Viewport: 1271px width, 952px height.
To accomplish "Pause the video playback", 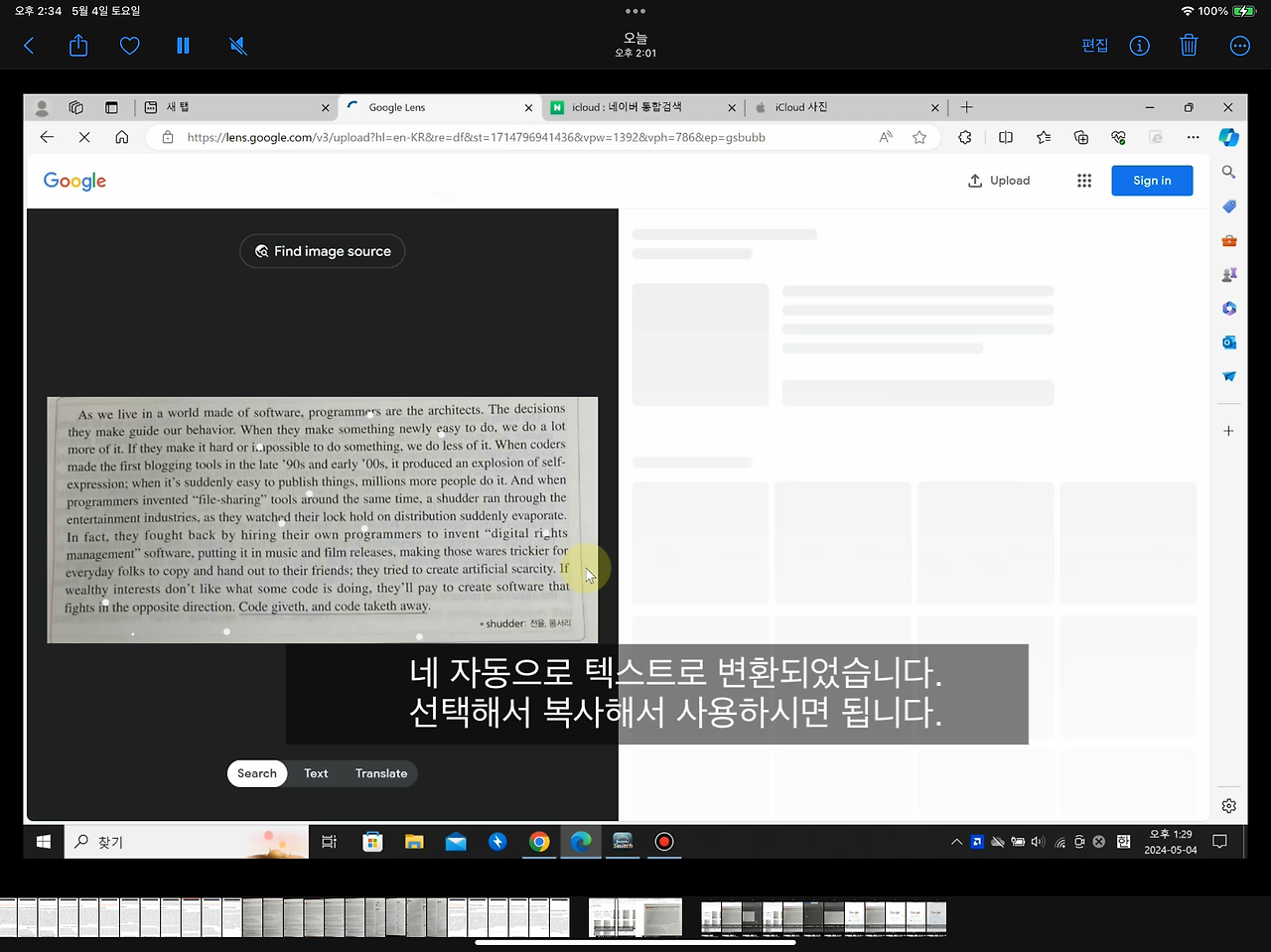I will 183,46.
